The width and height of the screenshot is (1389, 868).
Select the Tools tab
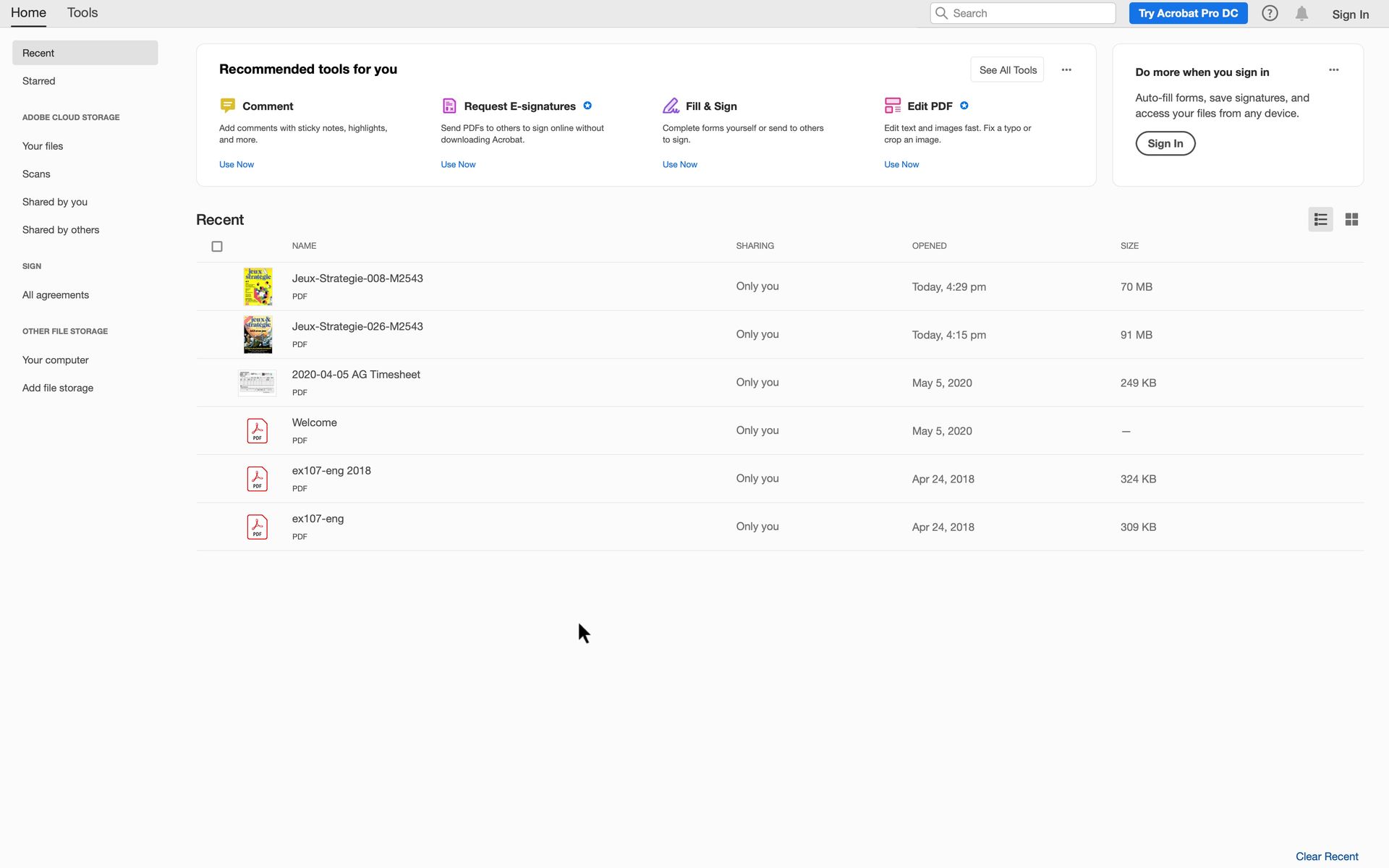tap(82, 12)
